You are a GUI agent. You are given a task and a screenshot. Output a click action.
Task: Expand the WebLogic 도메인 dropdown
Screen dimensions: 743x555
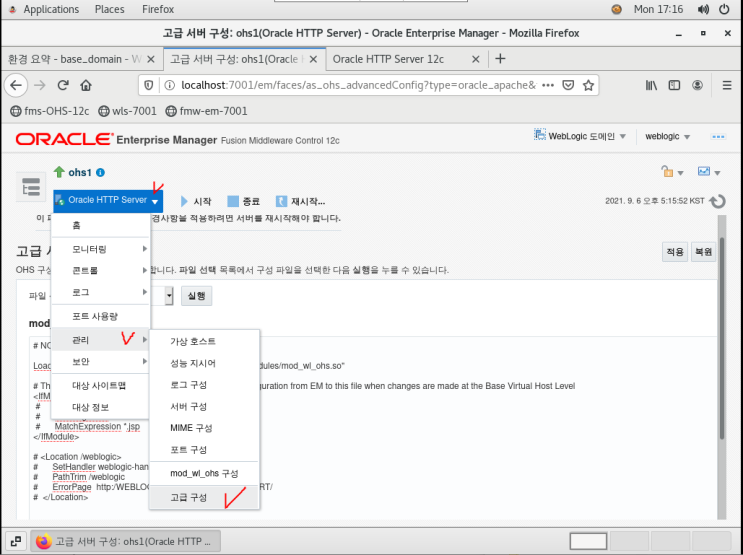(x=580, y=136)
